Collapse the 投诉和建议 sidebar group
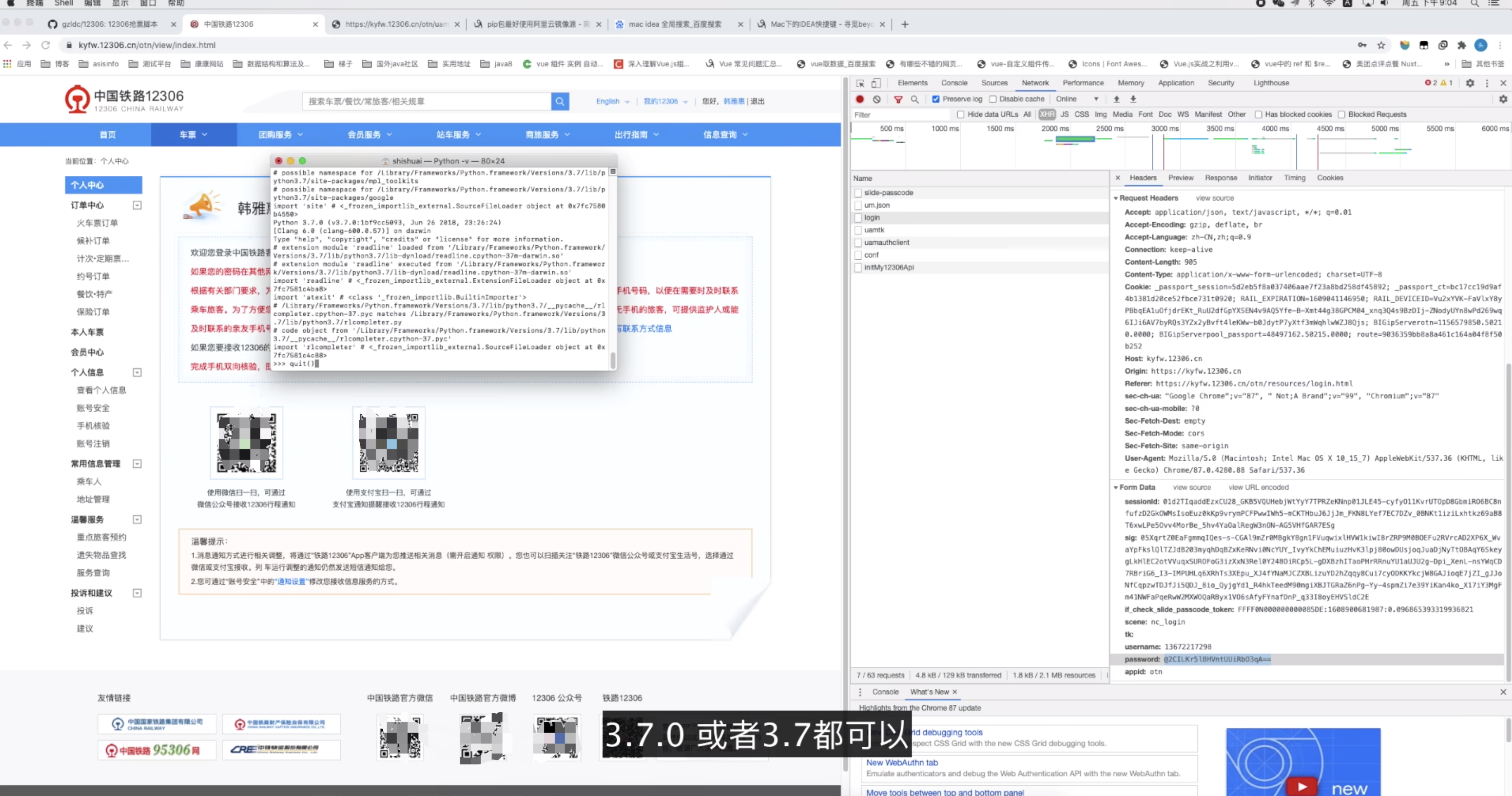Image resolution: width=1512 pixels, height=796 pixels. click(x=137, y=593)
